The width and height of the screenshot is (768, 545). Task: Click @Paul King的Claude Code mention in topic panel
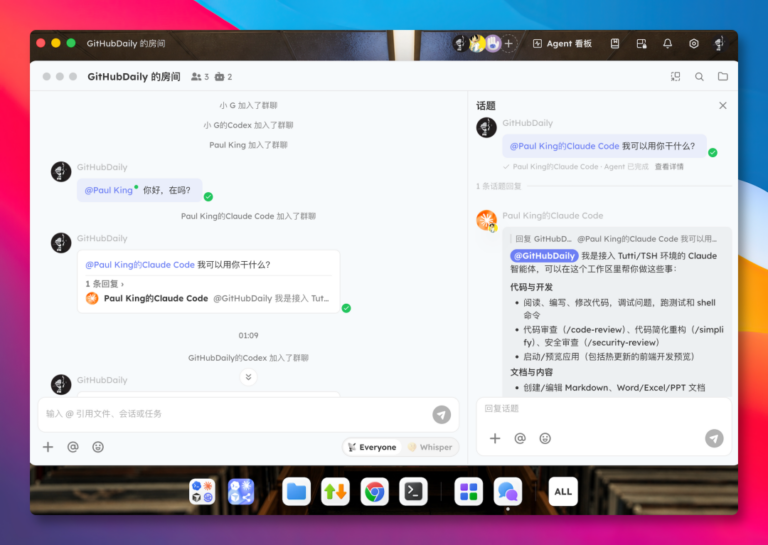pos(564,146)
